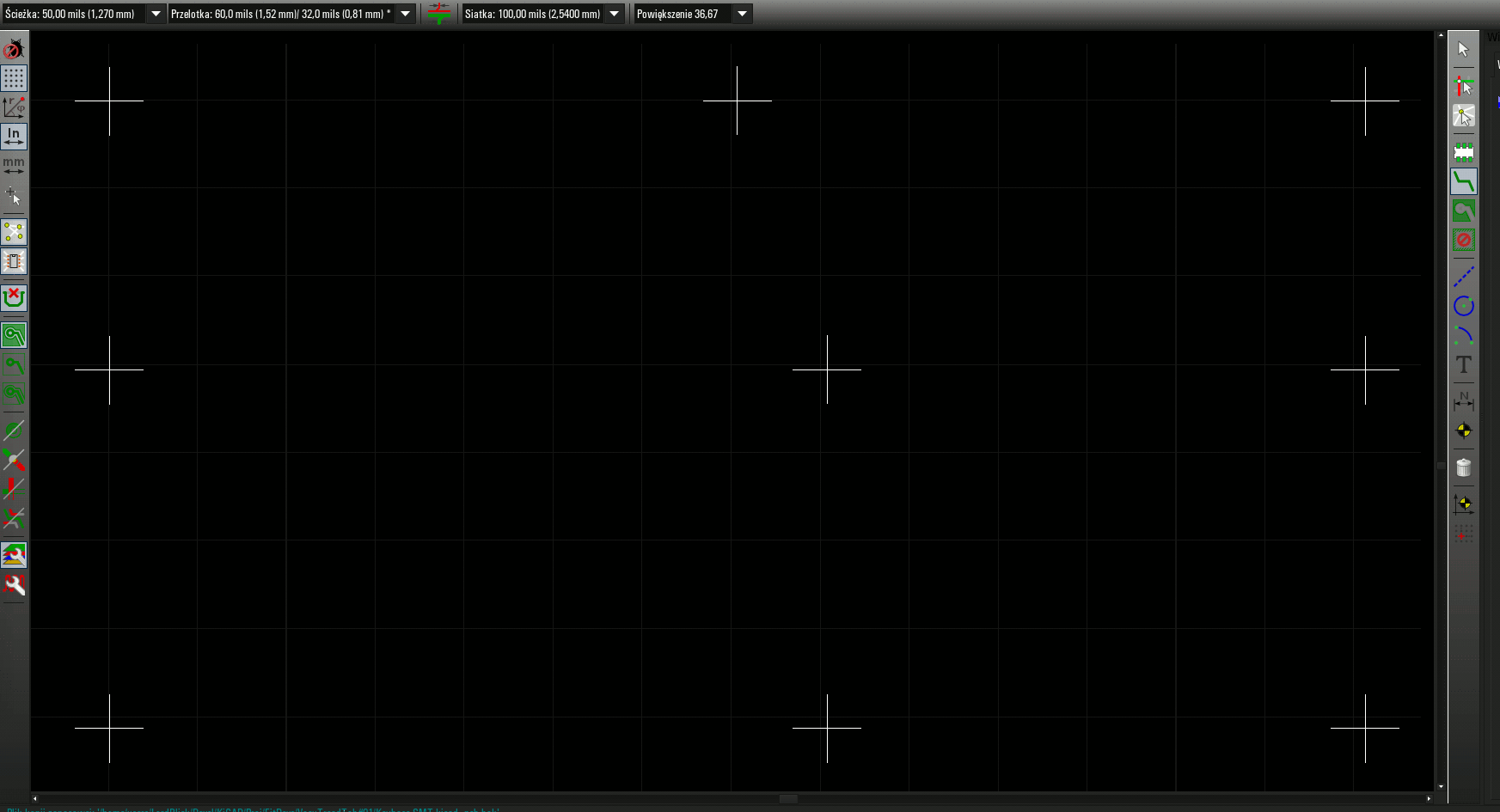Open the Powiększenie zoom dropdown
The image size is (1500, 812).
(x=743, y=14)
